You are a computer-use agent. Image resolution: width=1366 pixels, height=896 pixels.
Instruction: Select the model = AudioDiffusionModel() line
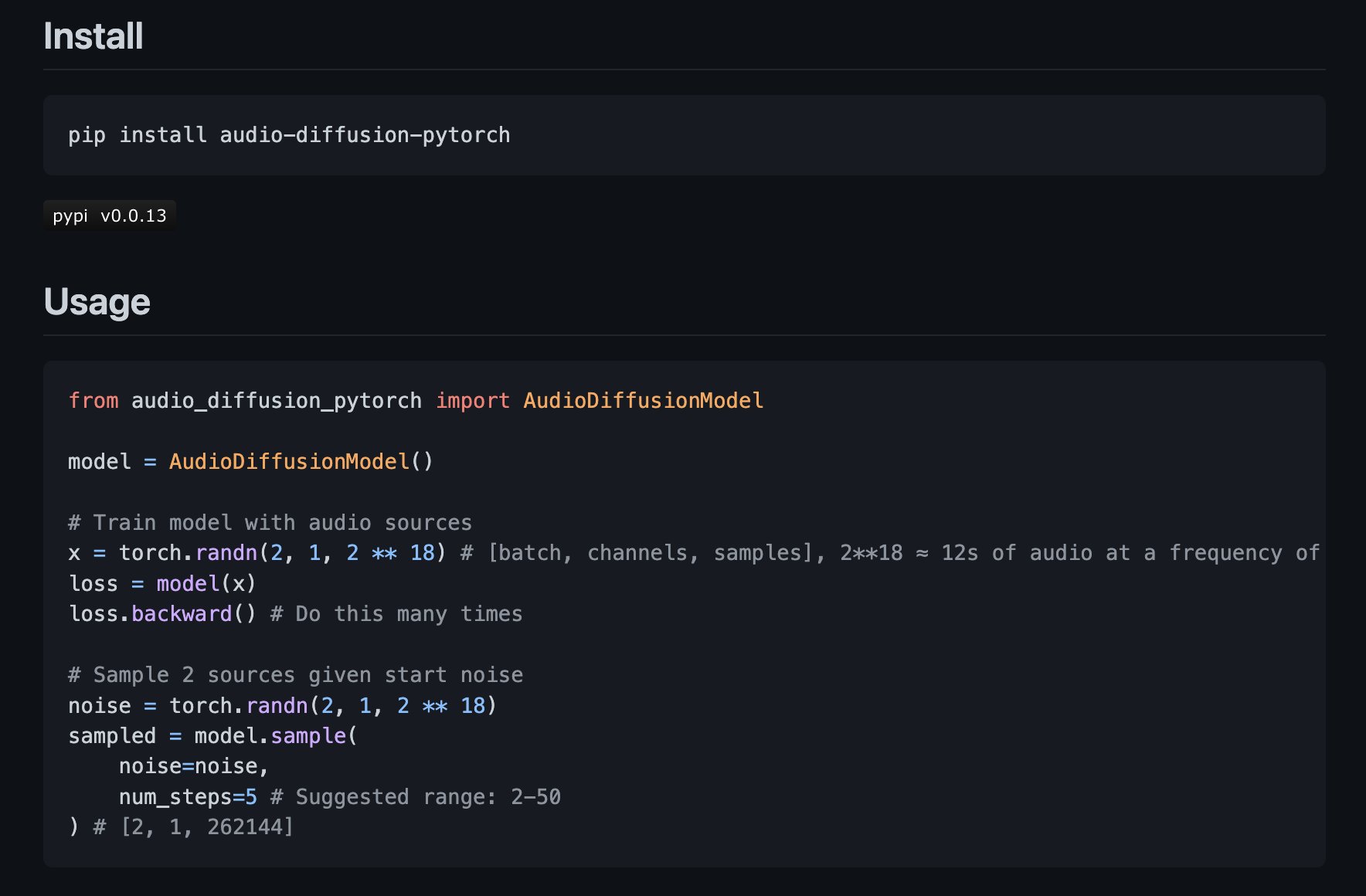coord(250,461)
